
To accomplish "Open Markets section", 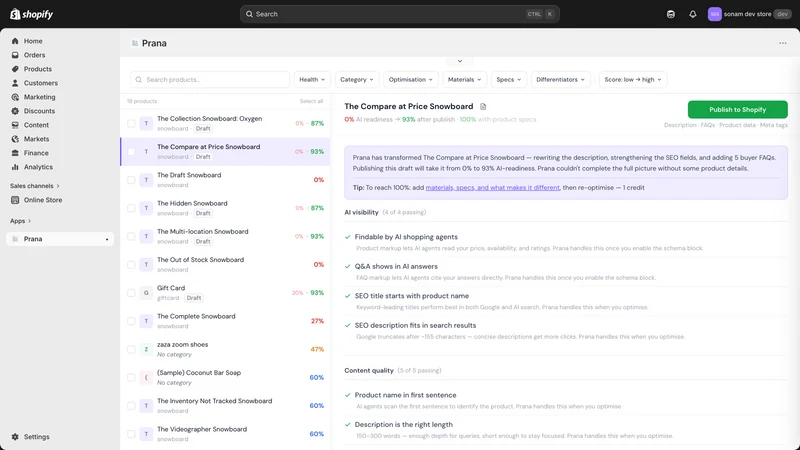I will (x=36, y=139).
